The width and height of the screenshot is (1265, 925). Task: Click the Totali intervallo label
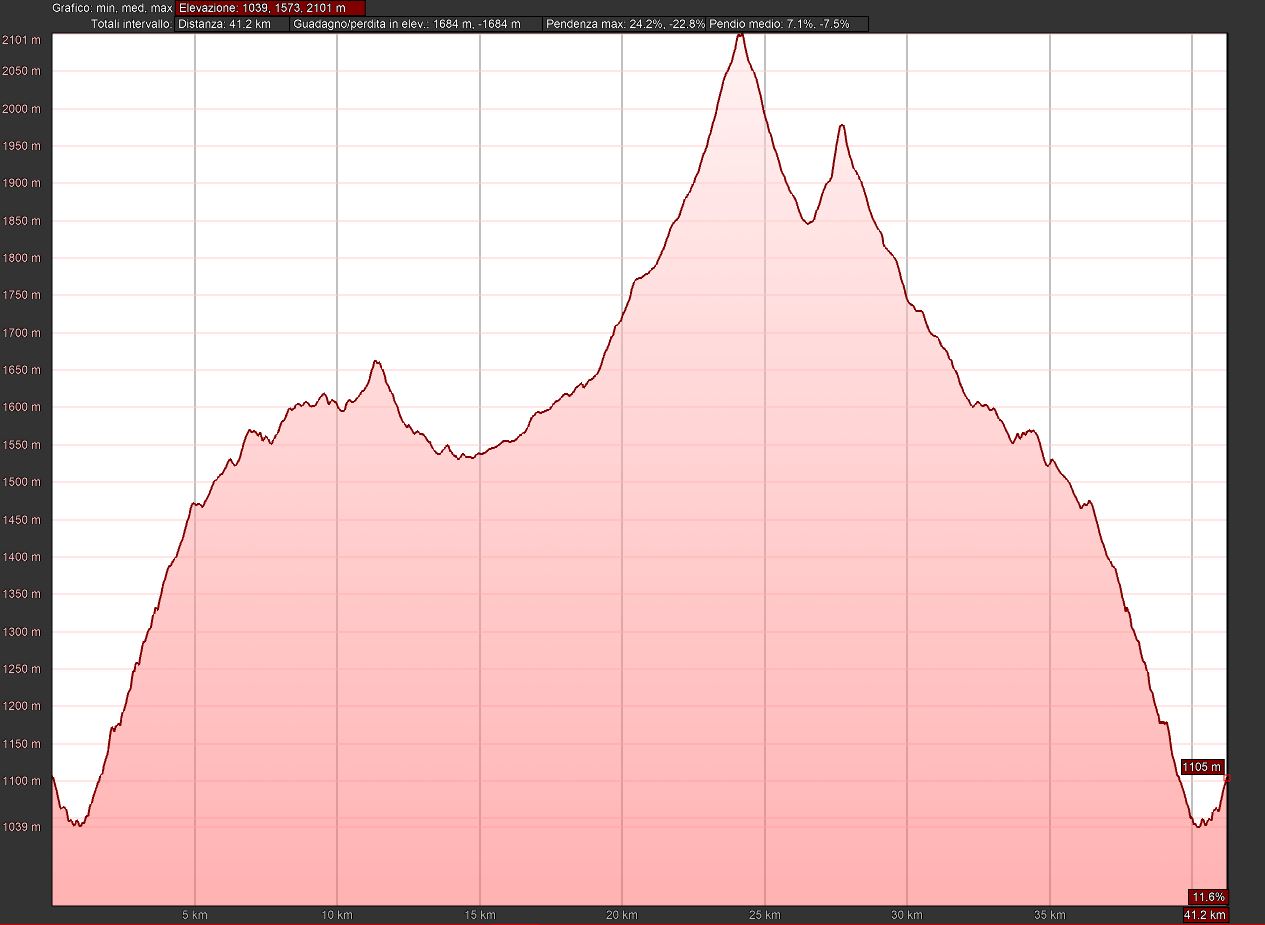point(129,24)
